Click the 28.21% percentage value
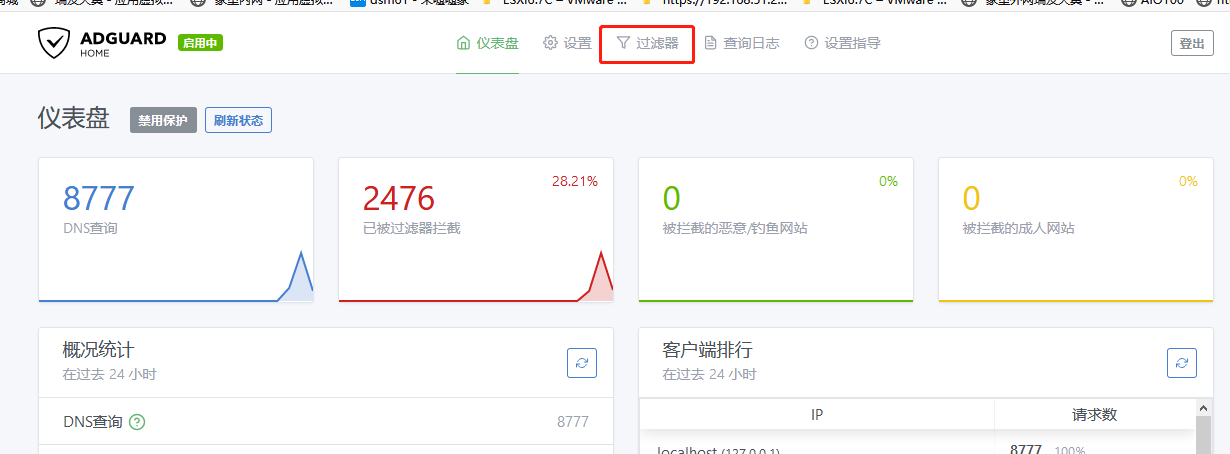1230x454 pixels. [x=575, y=181]
